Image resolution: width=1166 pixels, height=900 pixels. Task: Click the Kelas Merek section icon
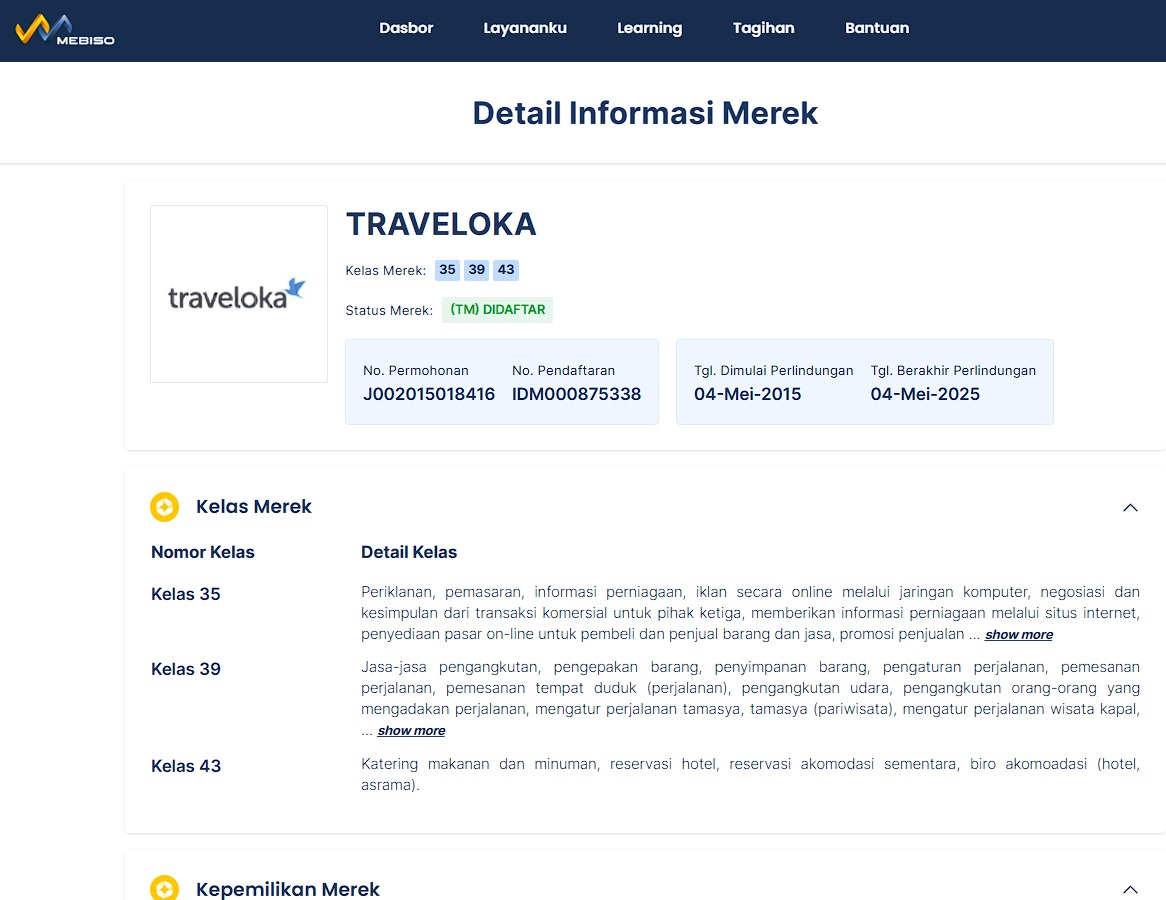coord(164,507)
